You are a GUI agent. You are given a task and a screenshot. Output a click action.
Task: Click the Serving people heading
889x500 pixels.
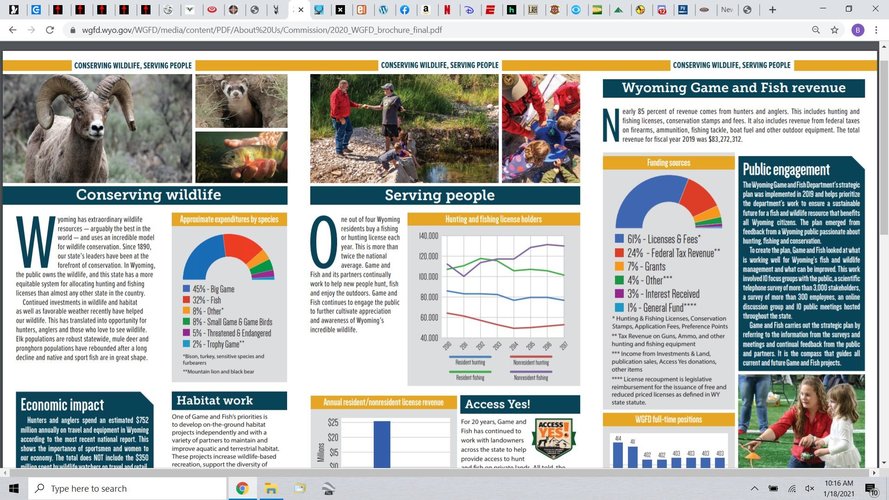click(439, 196)
